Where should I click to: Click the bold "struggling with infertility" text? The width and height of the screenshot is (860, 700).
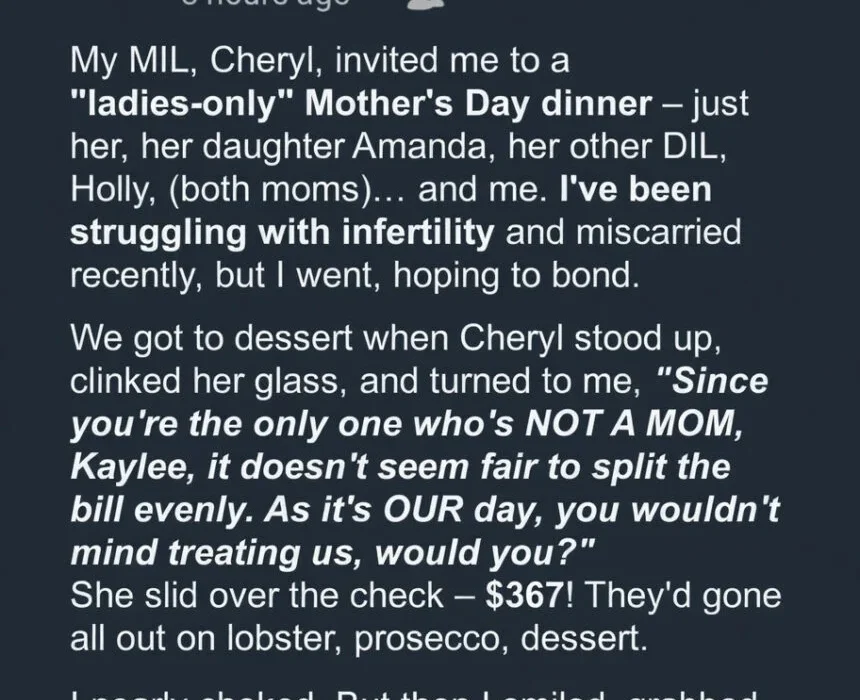coord(282,233)
